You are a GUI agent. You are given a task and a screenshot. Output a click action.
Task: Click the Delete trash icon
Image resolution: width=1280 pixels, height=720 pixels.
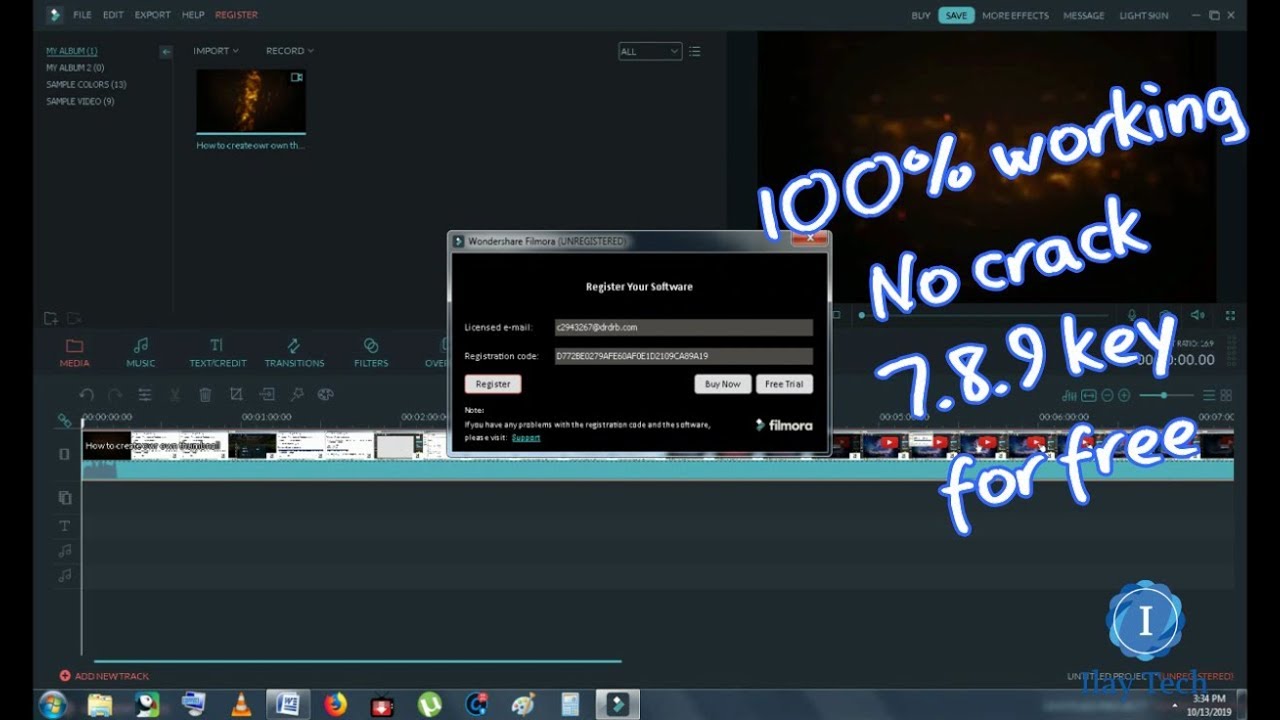205,395
